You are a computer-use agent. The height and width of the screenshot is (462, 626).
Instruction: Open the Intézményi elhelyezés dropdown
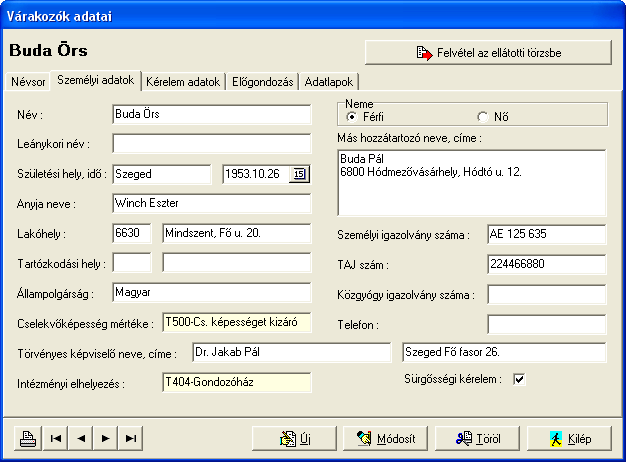tap(236, 382)
